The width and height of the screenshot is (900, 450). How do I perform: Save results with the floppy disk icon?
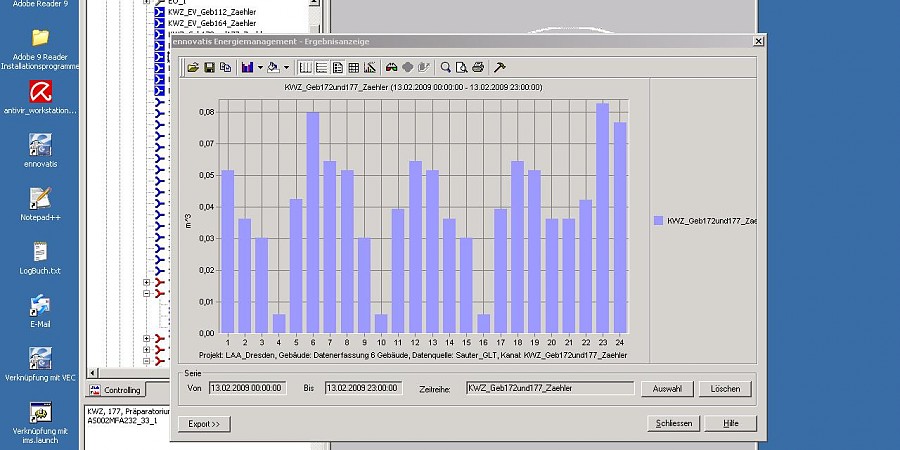209,67
